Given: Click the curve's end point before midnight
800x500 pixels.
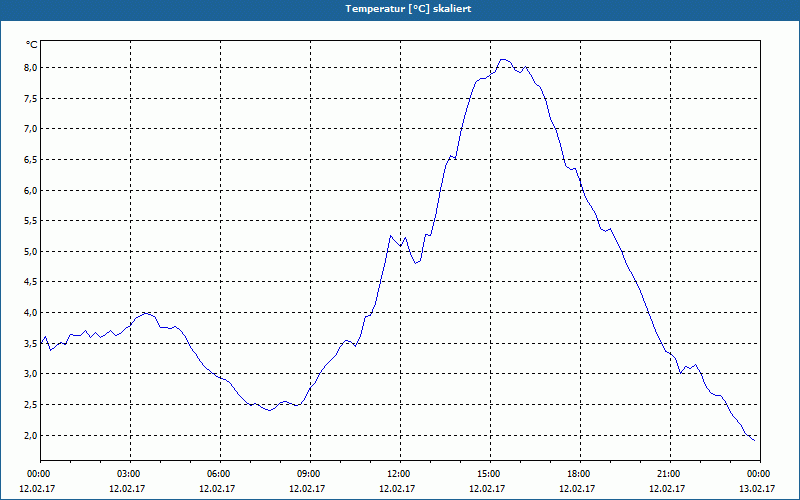Looking at the screenshot, I should coord(754,440).
